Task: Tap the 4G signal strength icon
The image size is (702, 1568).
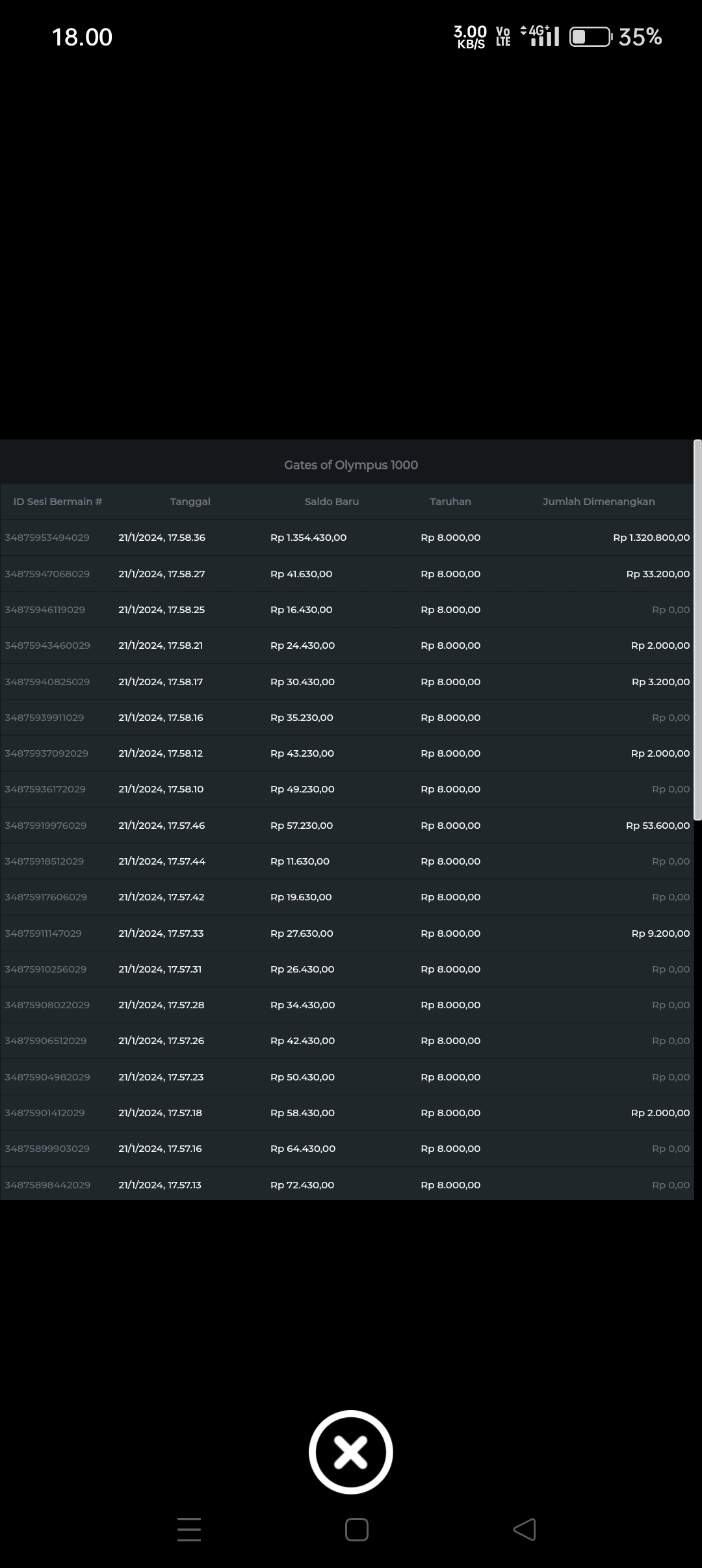Action: click(x=539, y=36)
